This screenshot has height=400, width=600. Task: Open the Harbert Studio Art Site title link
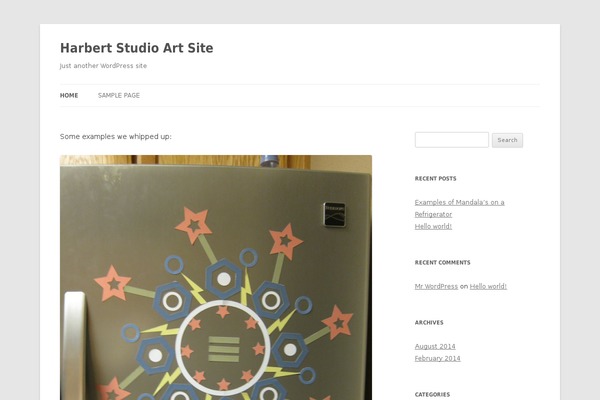(137, 48)
